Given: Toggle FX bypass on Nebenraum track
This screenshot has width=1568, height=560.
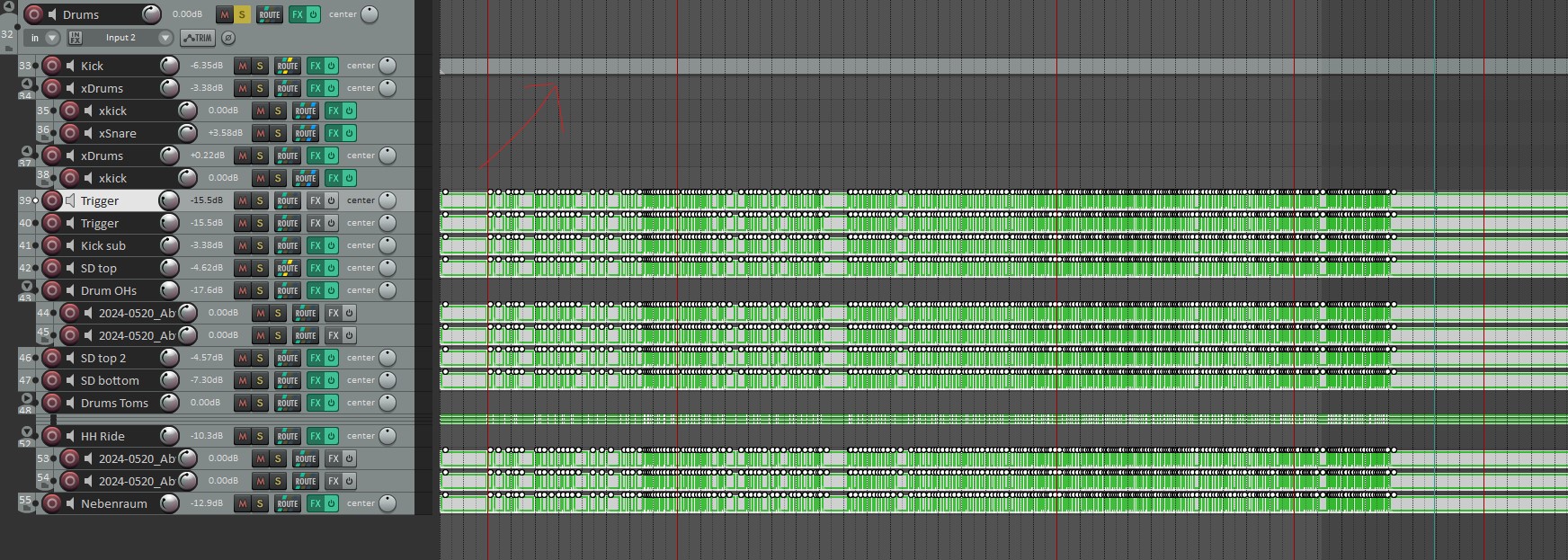Looking at the screenshot, I should (x=331, y=503).
